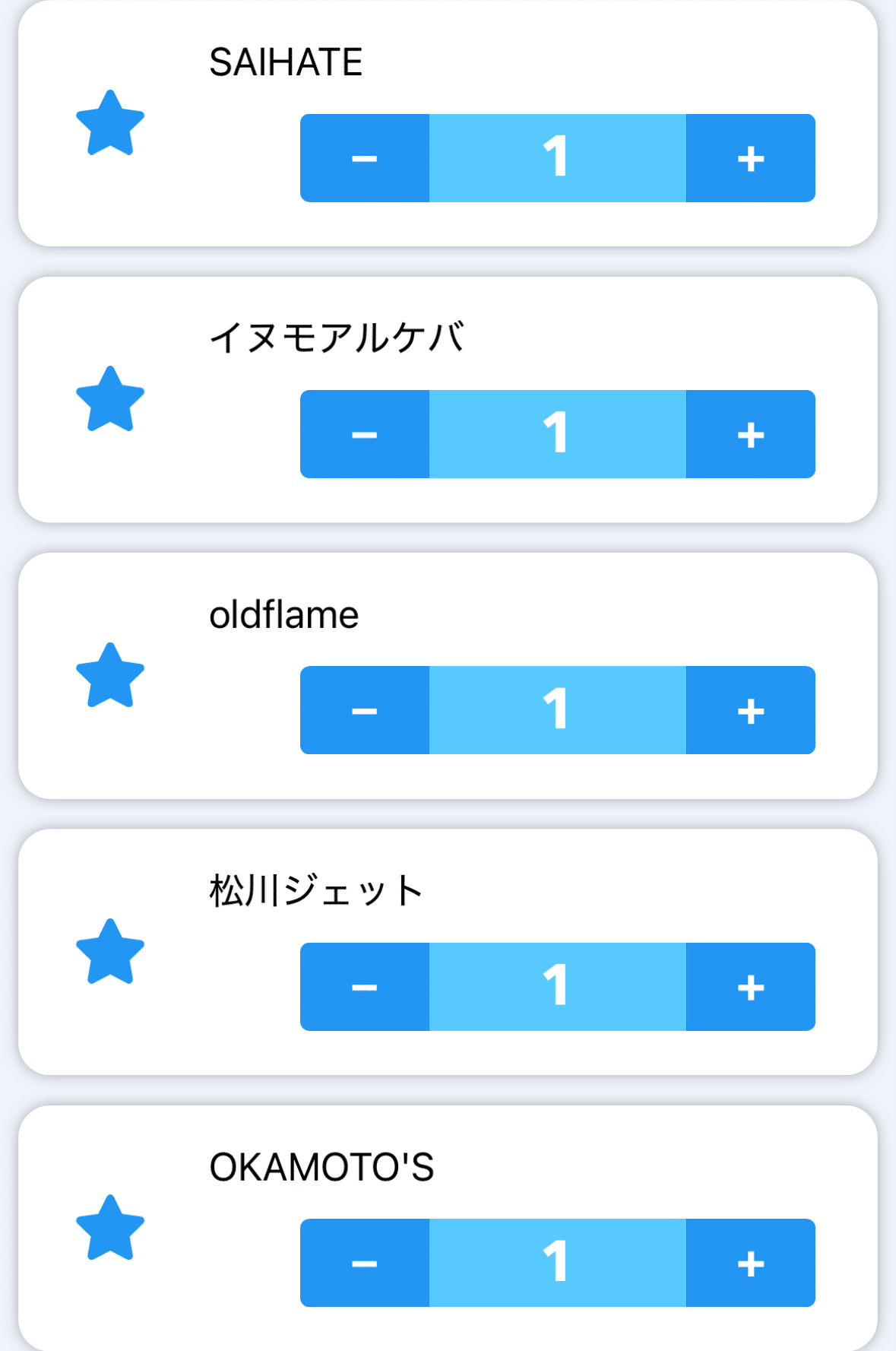Increase SAIHATE count with plus button
This screenshot has height=1351, width=896.
pyautogui.click(x=750, y=158)
